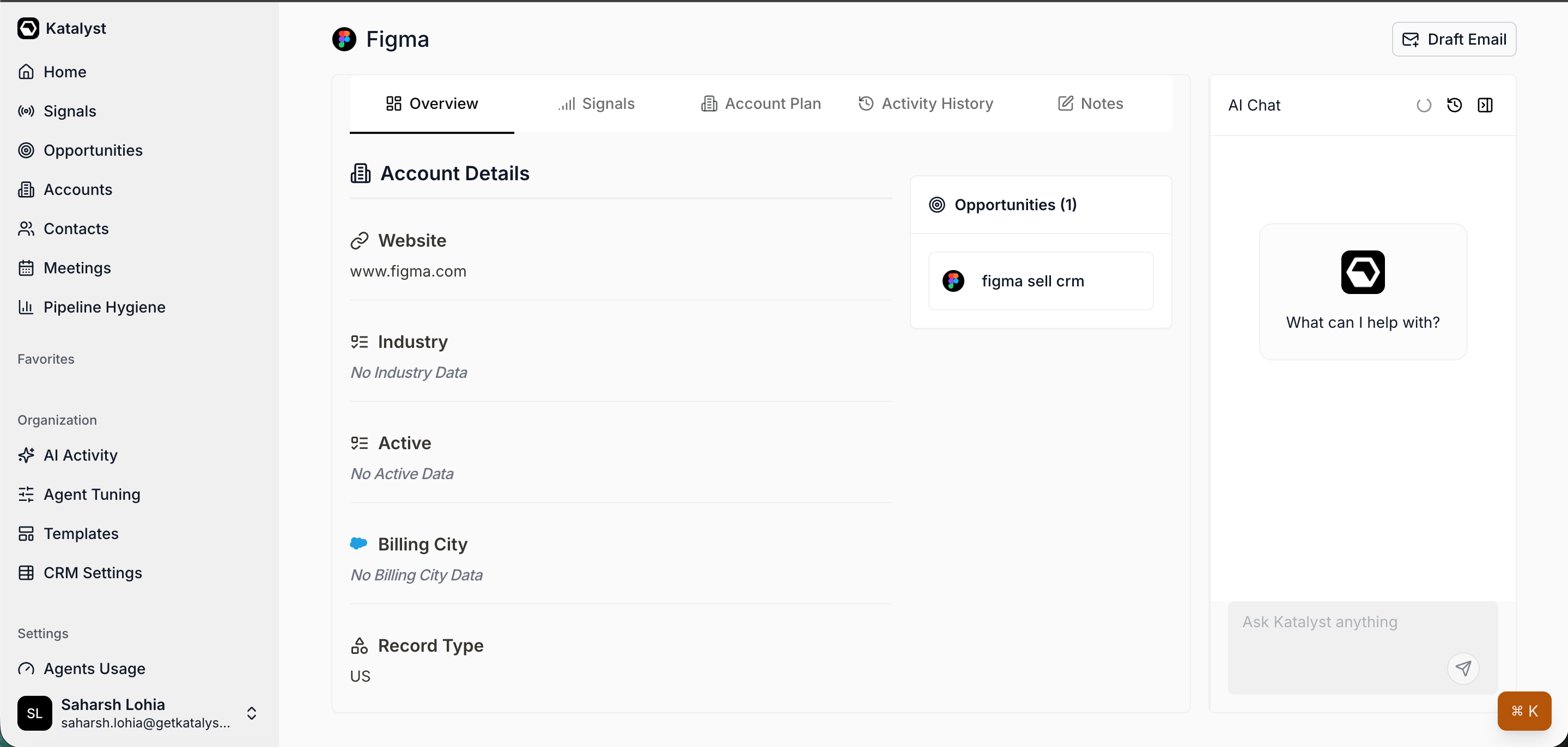Click the saharsh.lohia email text

tap(145, 722)
